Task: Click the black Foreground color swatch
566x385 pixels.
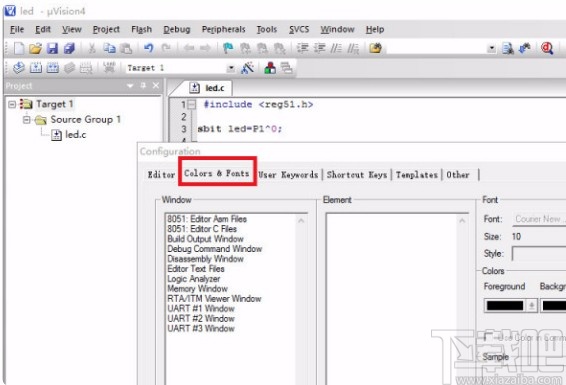Action: (x=505, y=306)
